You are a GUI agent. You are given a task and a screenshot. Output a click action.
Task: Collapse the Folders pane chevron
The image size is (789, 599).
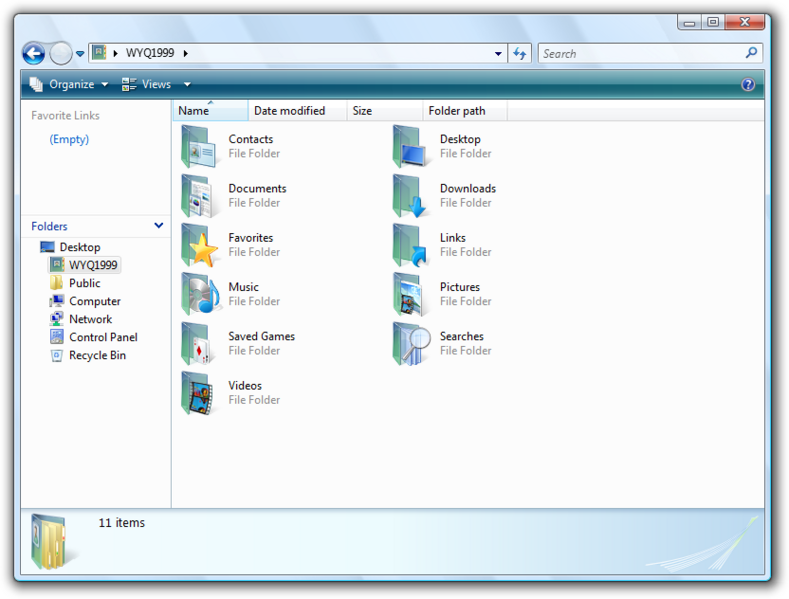tap(158, 226)
